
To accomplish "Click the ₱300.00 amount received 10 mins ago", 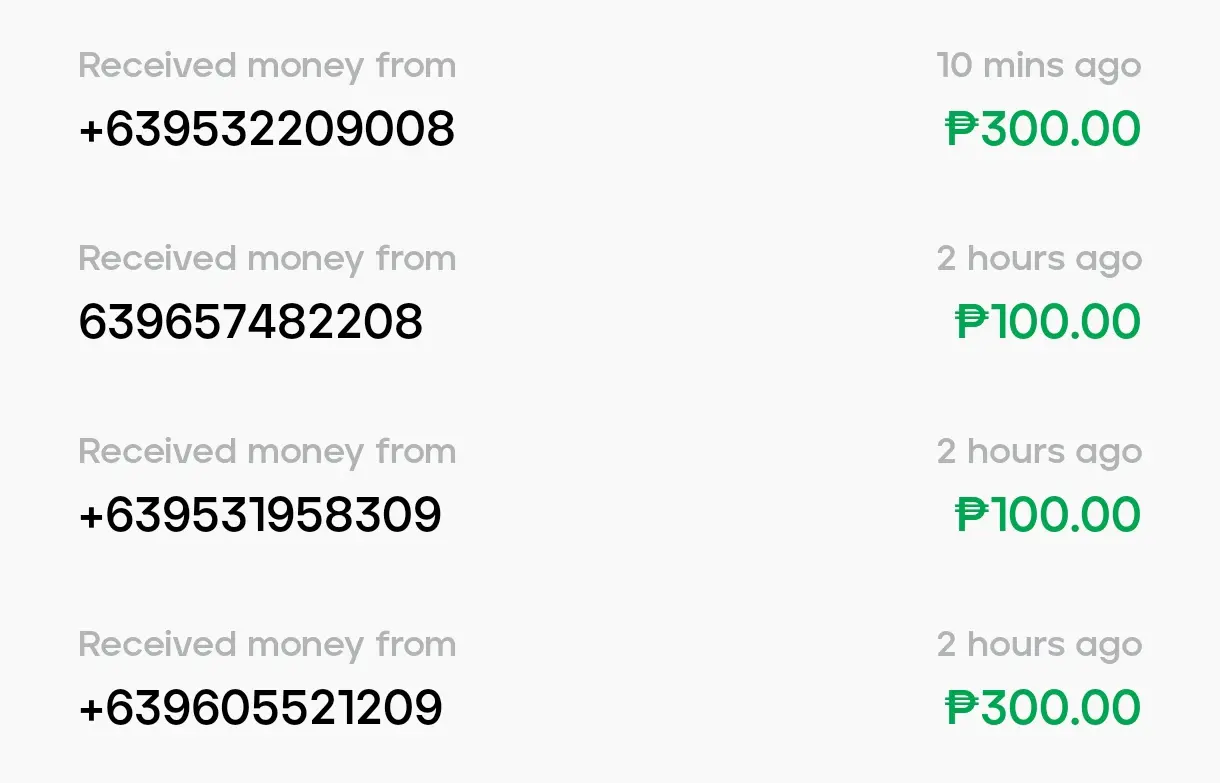I will [1043, 129].
